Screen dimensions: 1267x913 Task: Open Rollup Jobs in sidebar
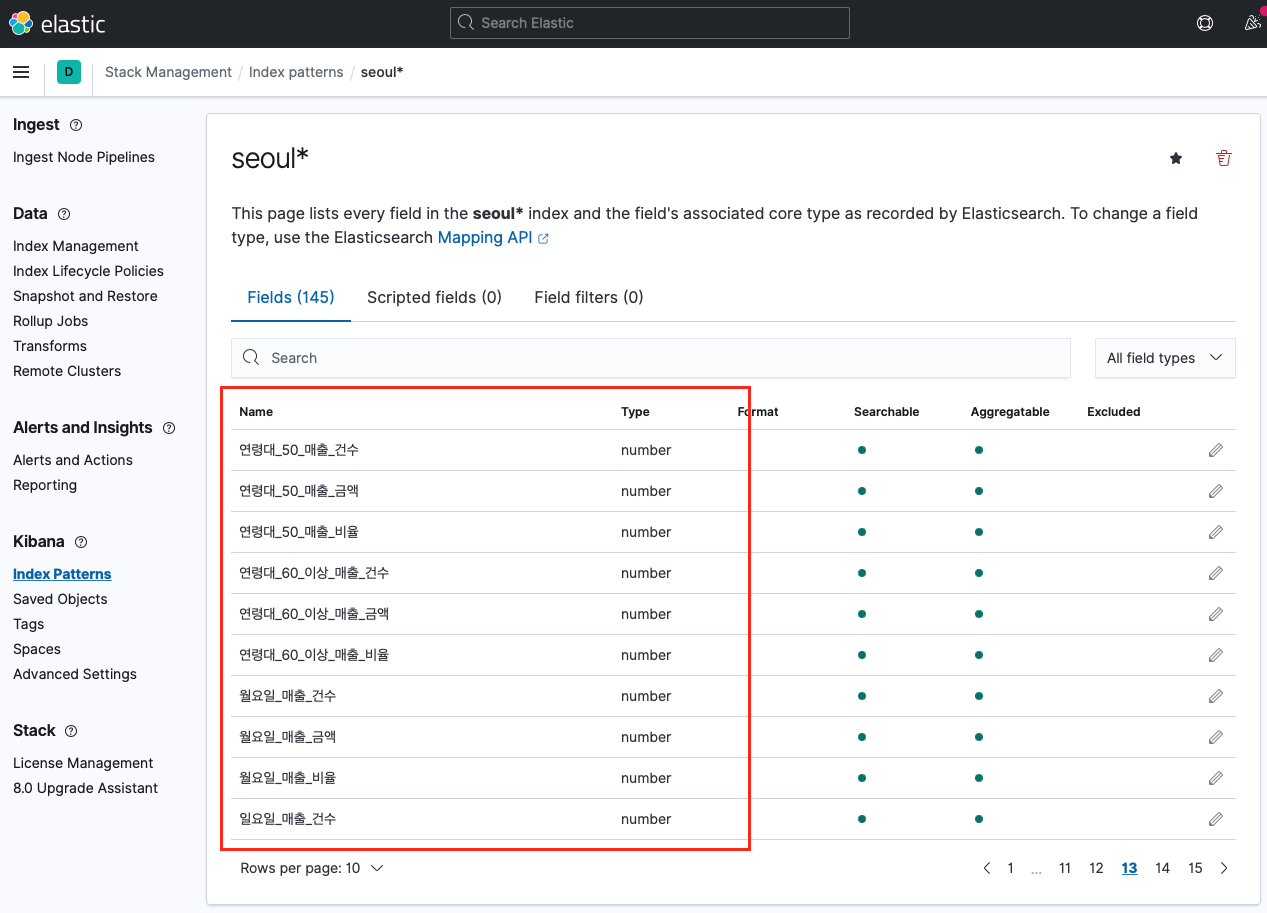[51, 321]
